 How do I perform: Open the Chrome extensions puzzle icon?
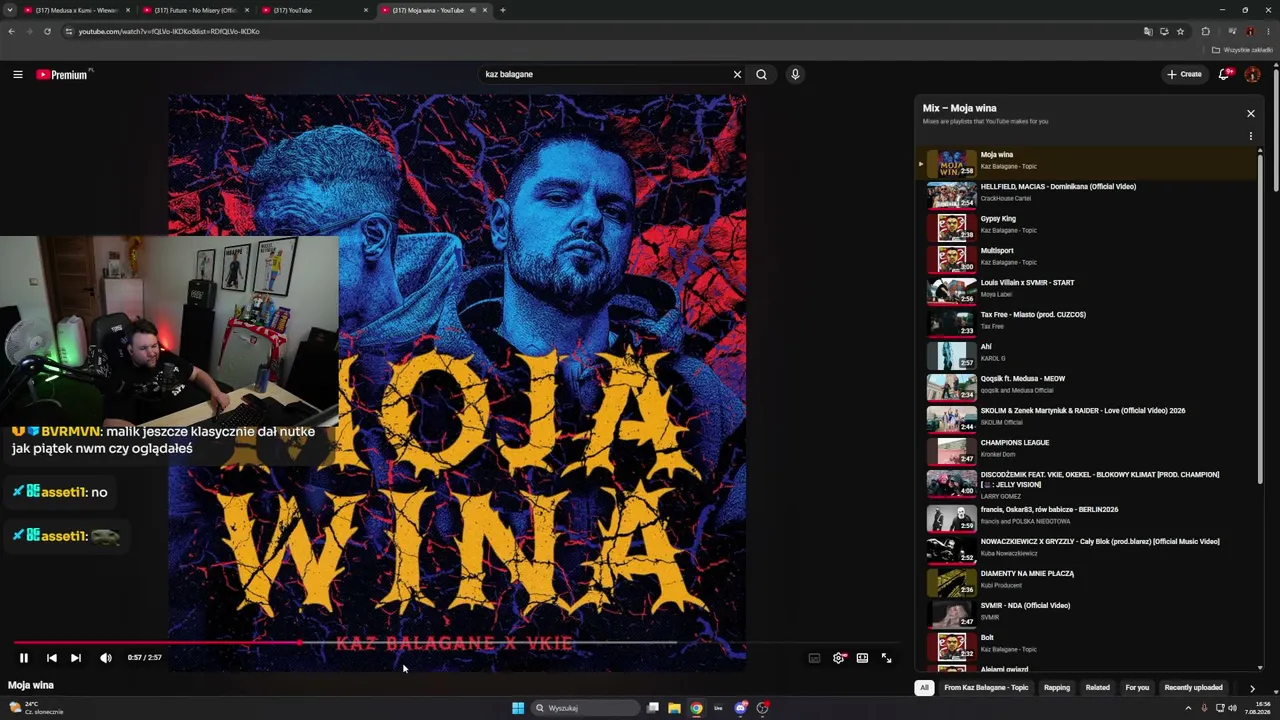1206,31
